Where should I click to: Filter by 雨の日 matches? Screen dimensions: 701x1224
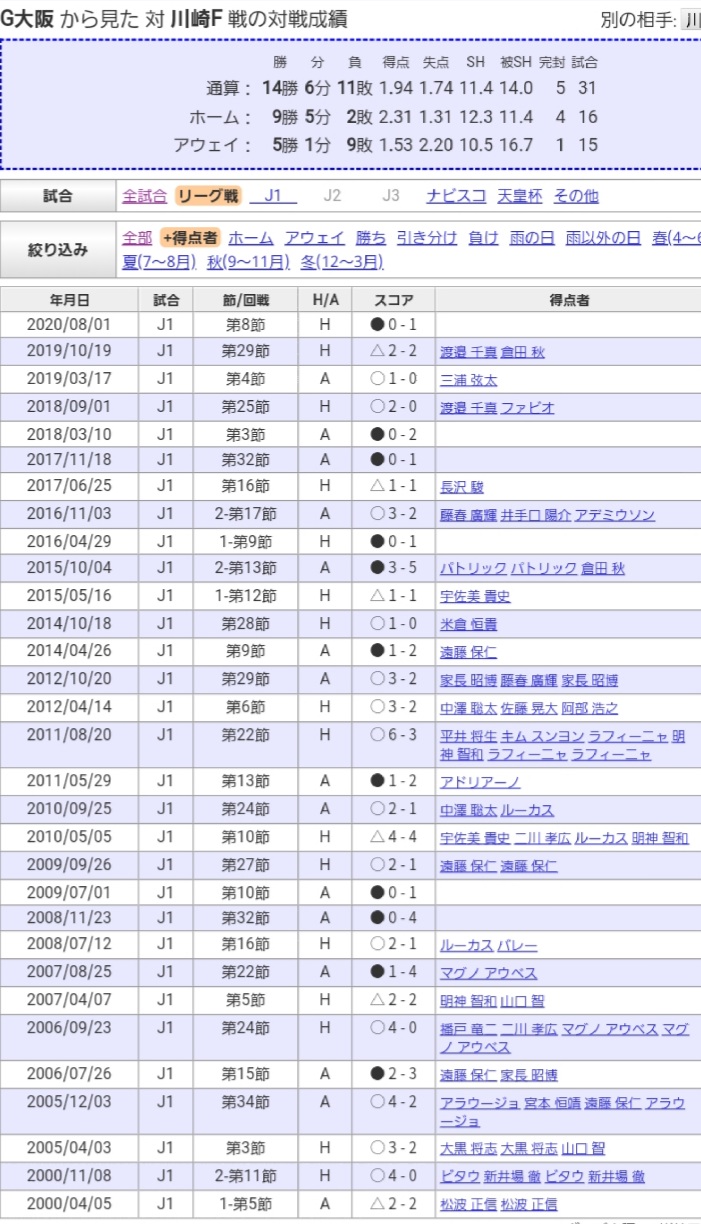[532, 238]
